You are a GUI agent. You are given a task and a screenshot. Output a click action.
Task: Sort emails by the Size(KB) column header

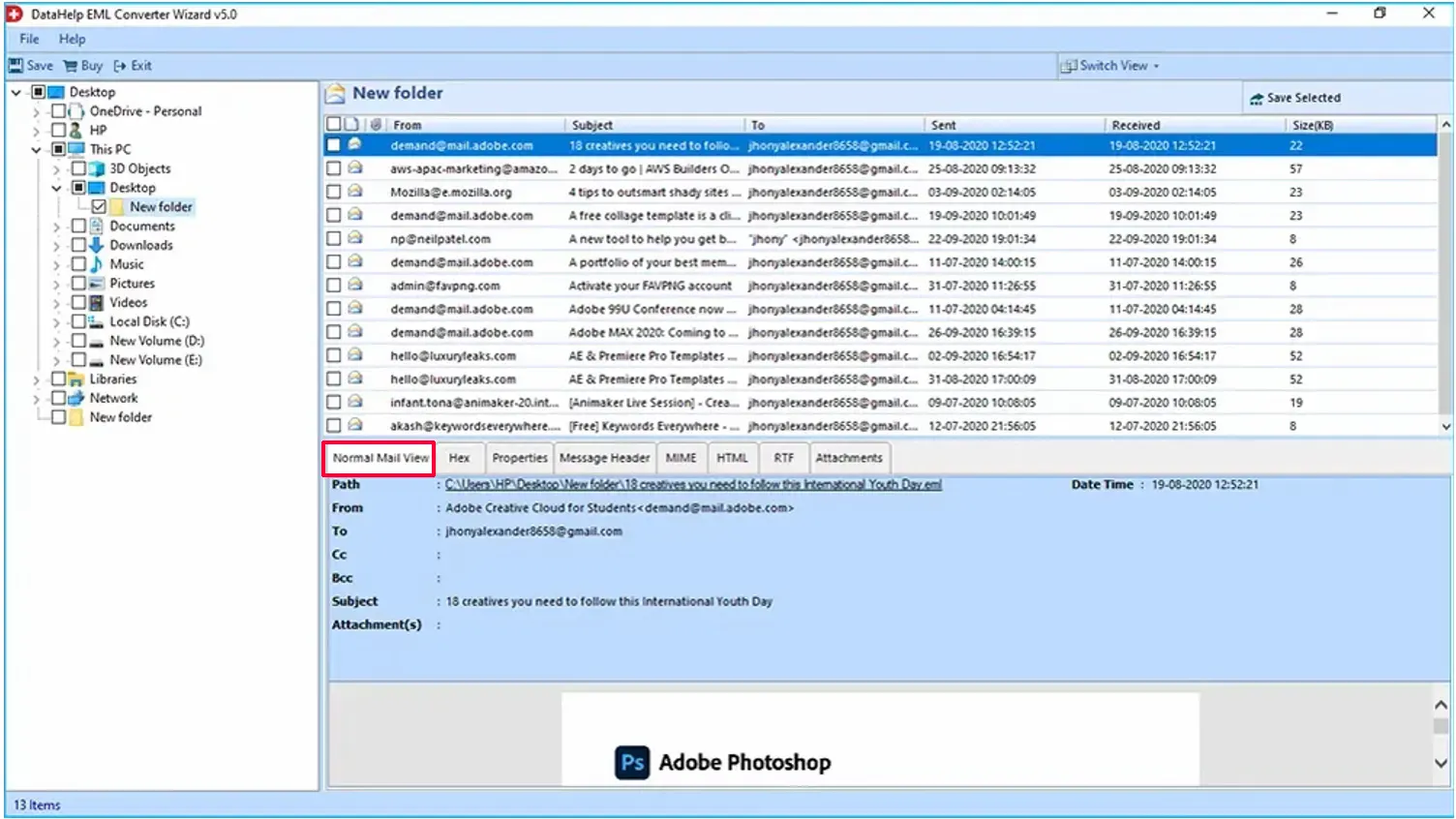coord(1361,125)
